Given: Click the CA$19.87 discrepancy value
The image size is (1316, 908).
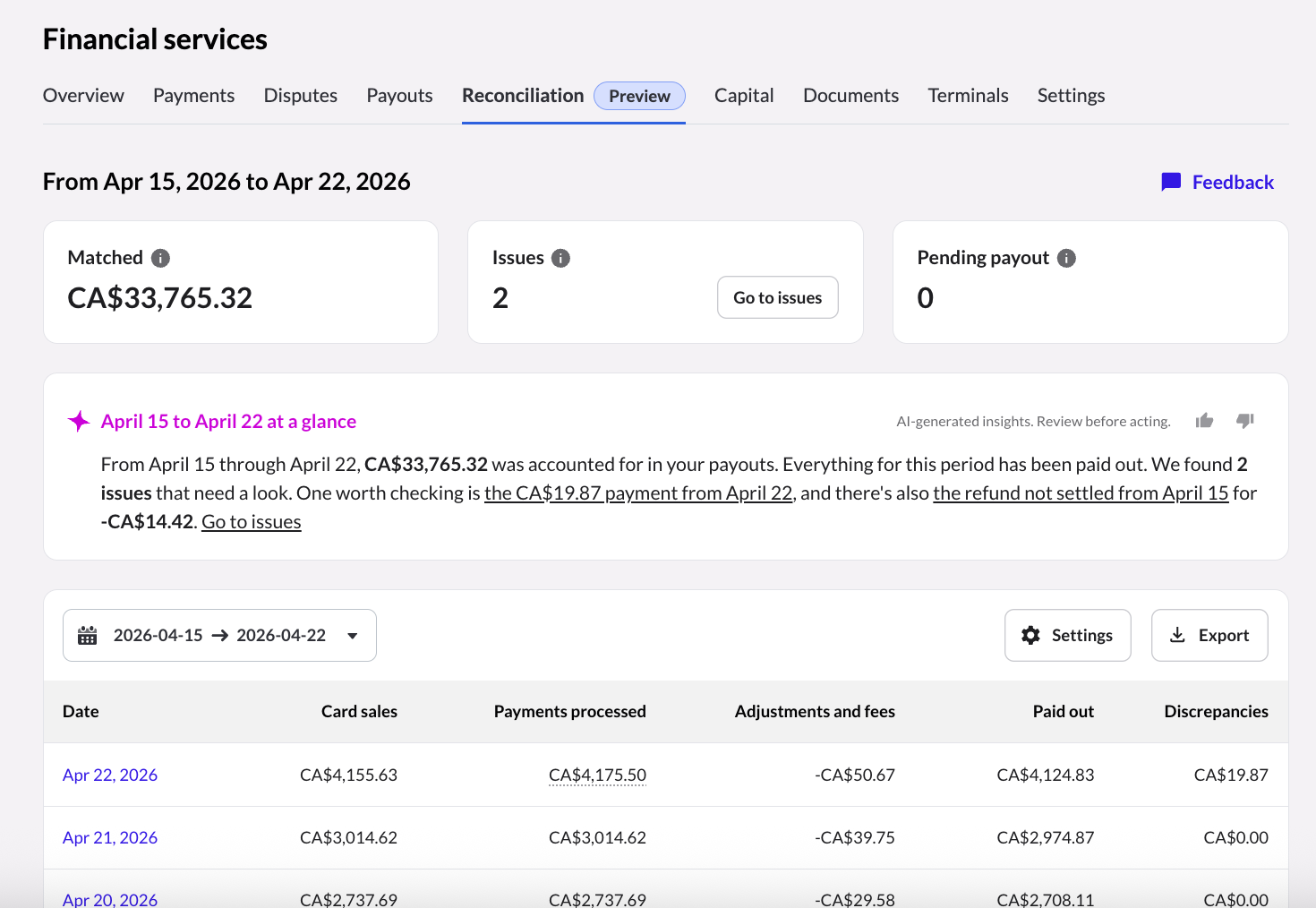Looking at the screenshot, I should coord(1231,775).
